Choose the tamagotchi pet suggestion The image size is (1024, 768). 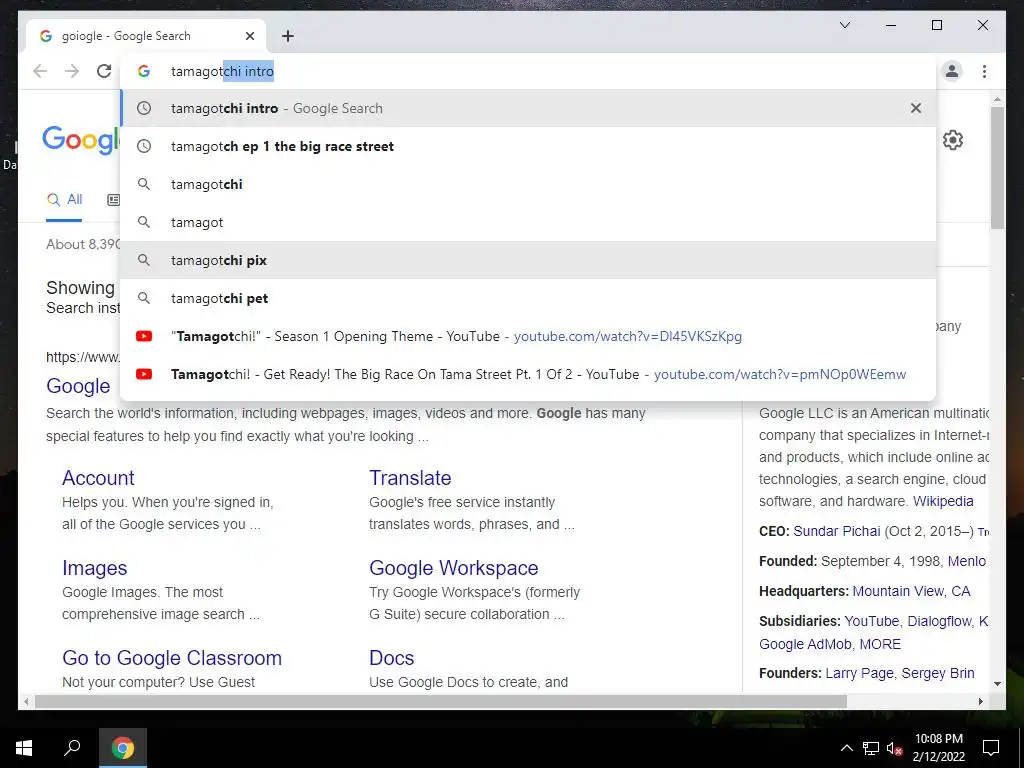tap(528, 298)
